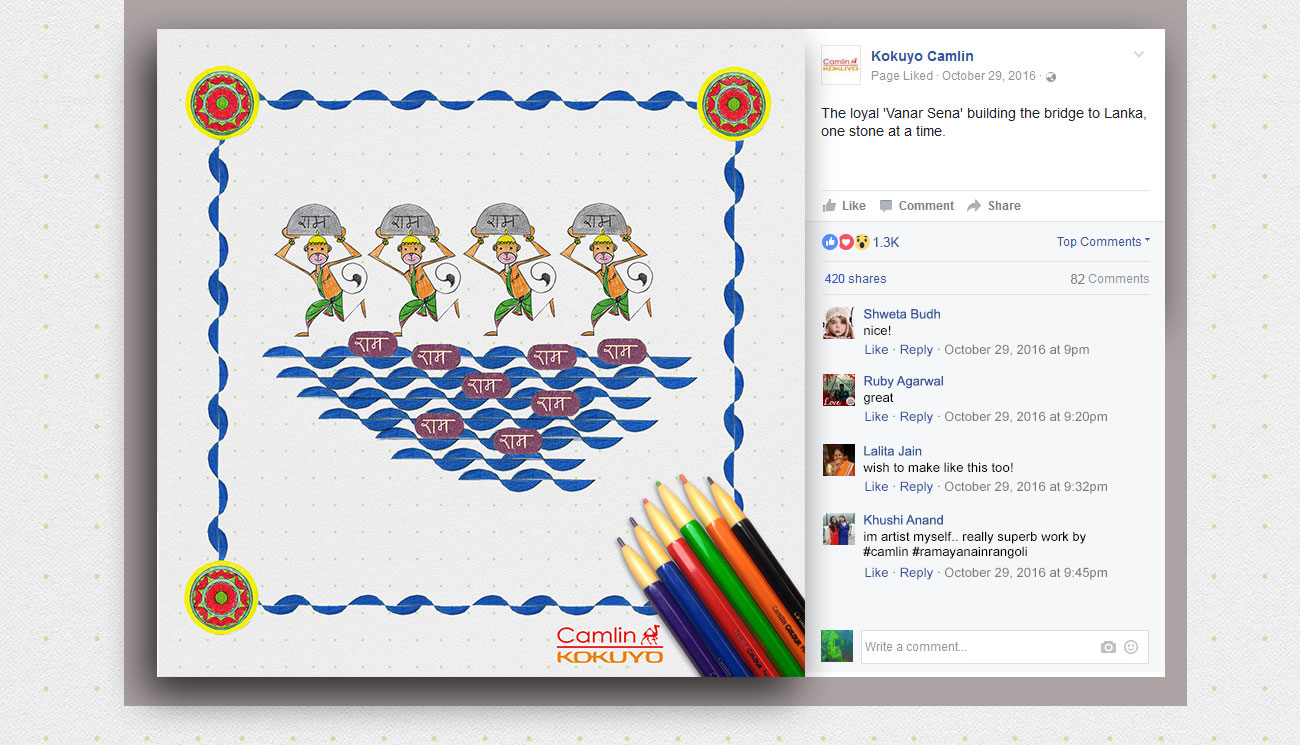Open the Vanar Sena rangoli artwork image
The width and height of the screenshot is (1300, 745).
click(481, 353)
